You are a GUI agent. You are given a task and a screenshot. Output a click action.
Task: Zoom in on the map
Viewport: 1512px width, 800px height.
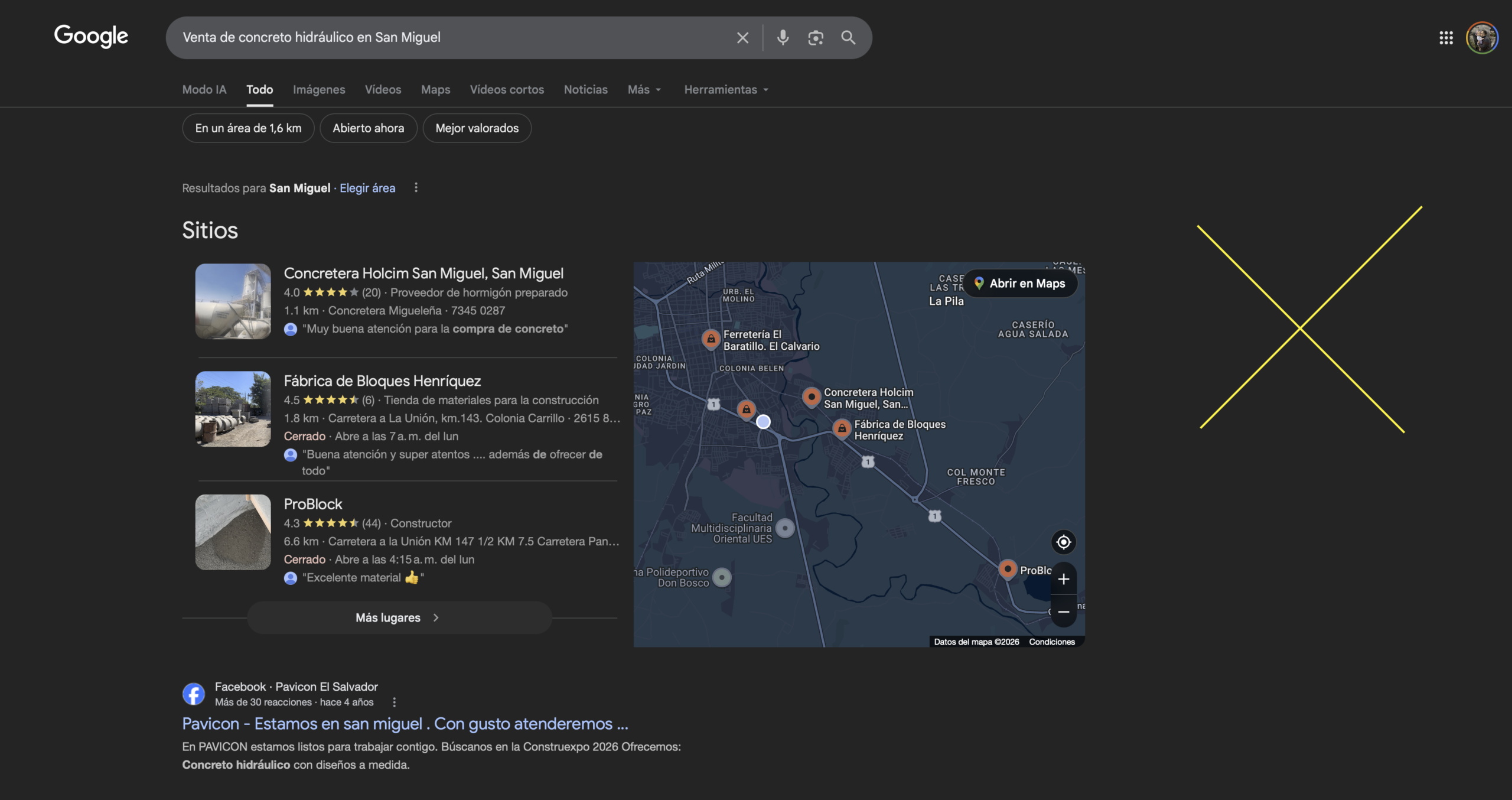(1064, 579)
